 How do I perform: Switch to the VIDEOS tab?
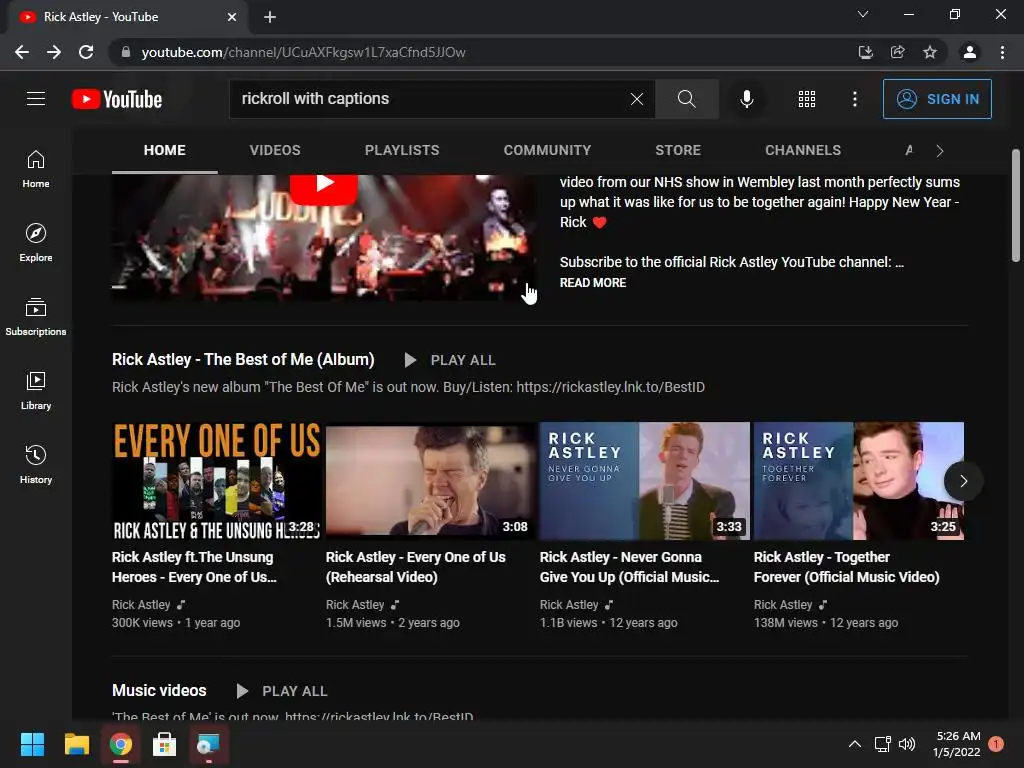point(275,150)
